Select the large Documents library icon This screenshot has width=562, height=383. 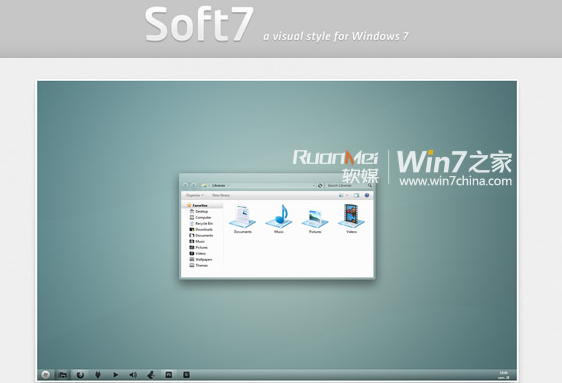[243, 216]
